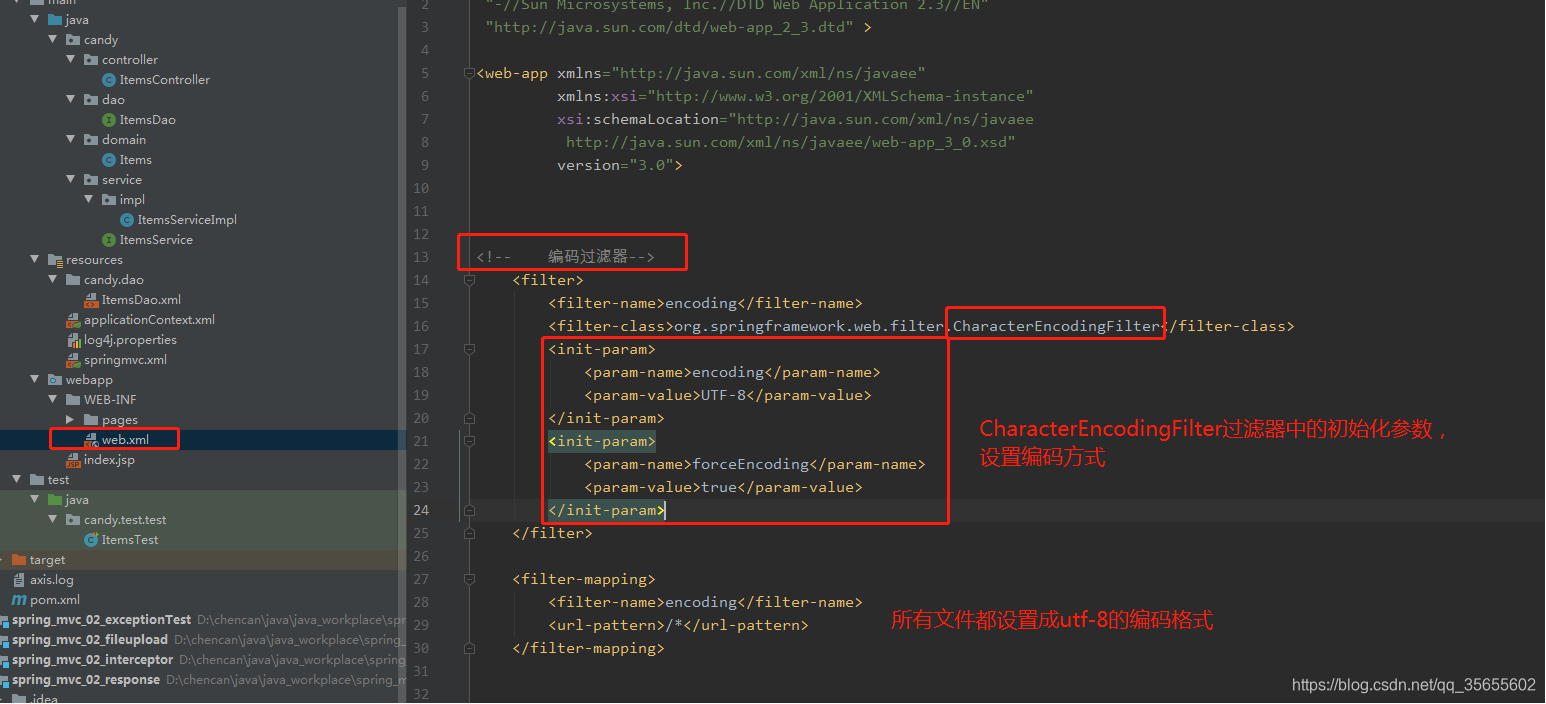The image size is (1546, 704).
Task: Place cursor on version="3.0" attribute
Action: pyautogui.click(x=615, y=165)
